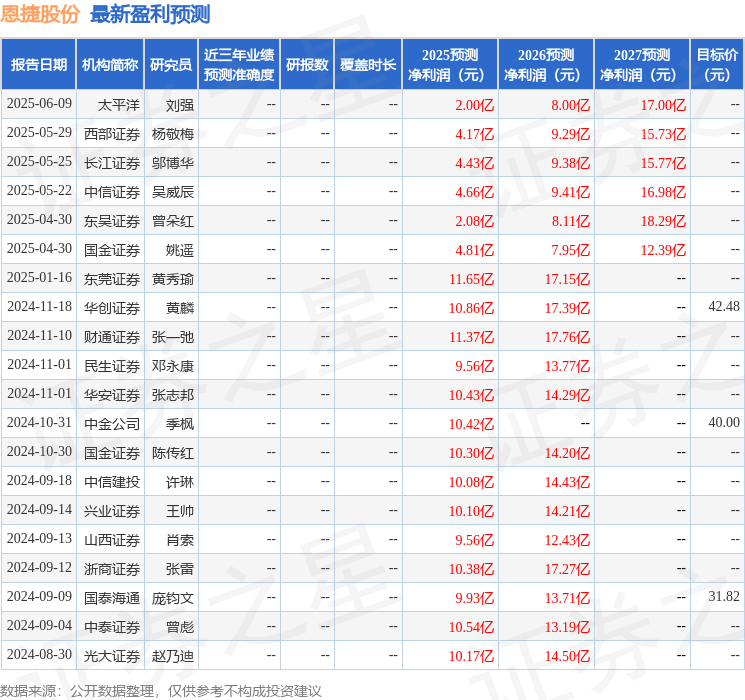Select the 山西证券 institution cell

(112, 539)
